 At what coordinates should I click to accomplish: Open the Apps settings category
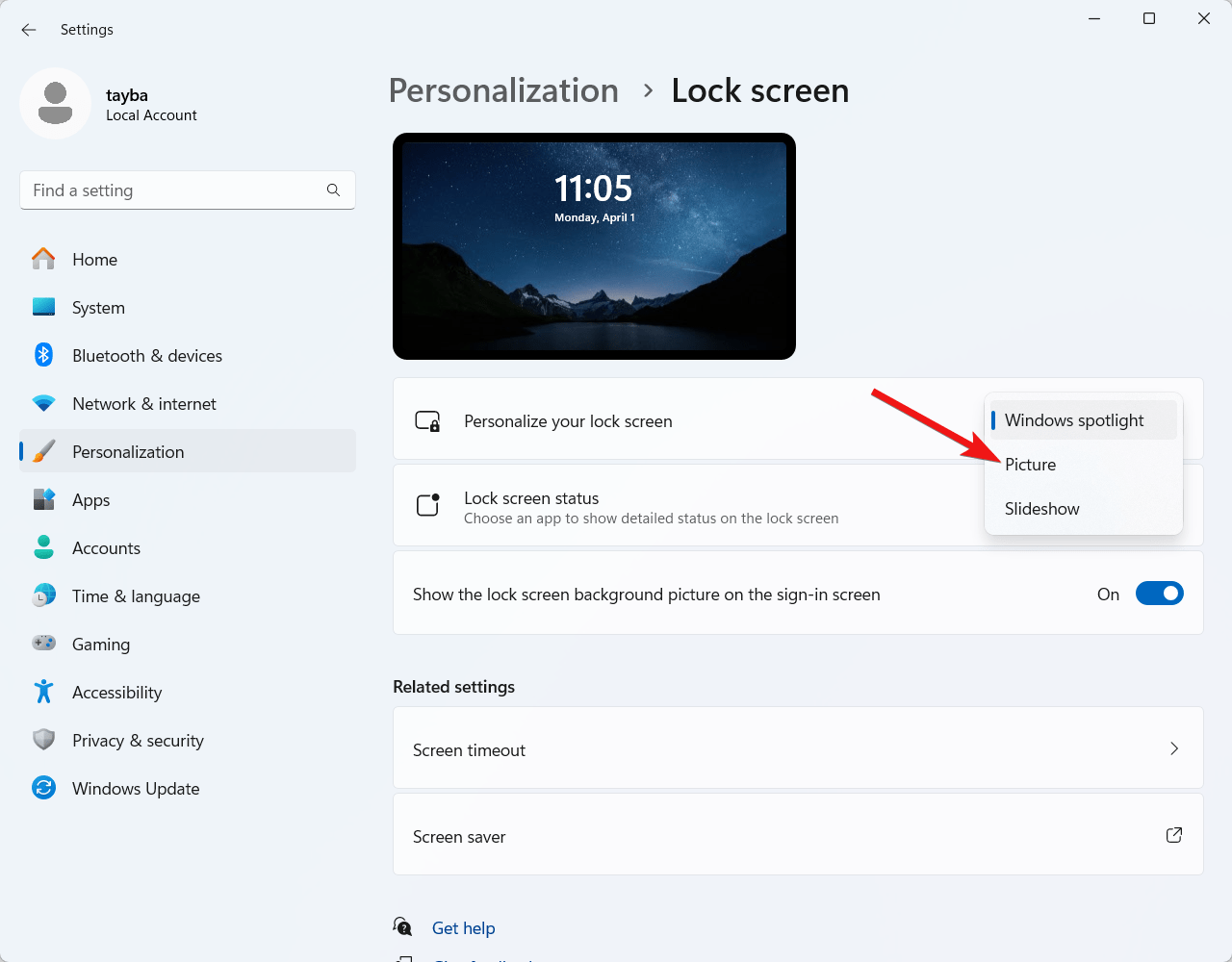(x=91, y=500)
